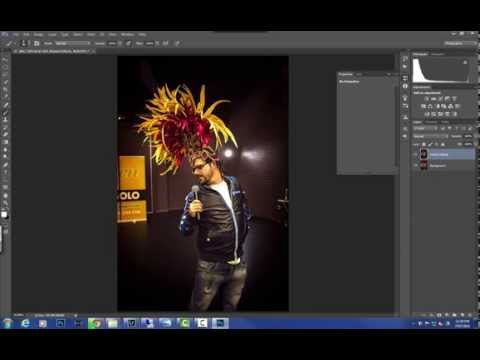Image resolution: width=480 pixels, height=360 pixels.
Task: Click the brush Opacity value field
Action: click(x=111, y=43)
